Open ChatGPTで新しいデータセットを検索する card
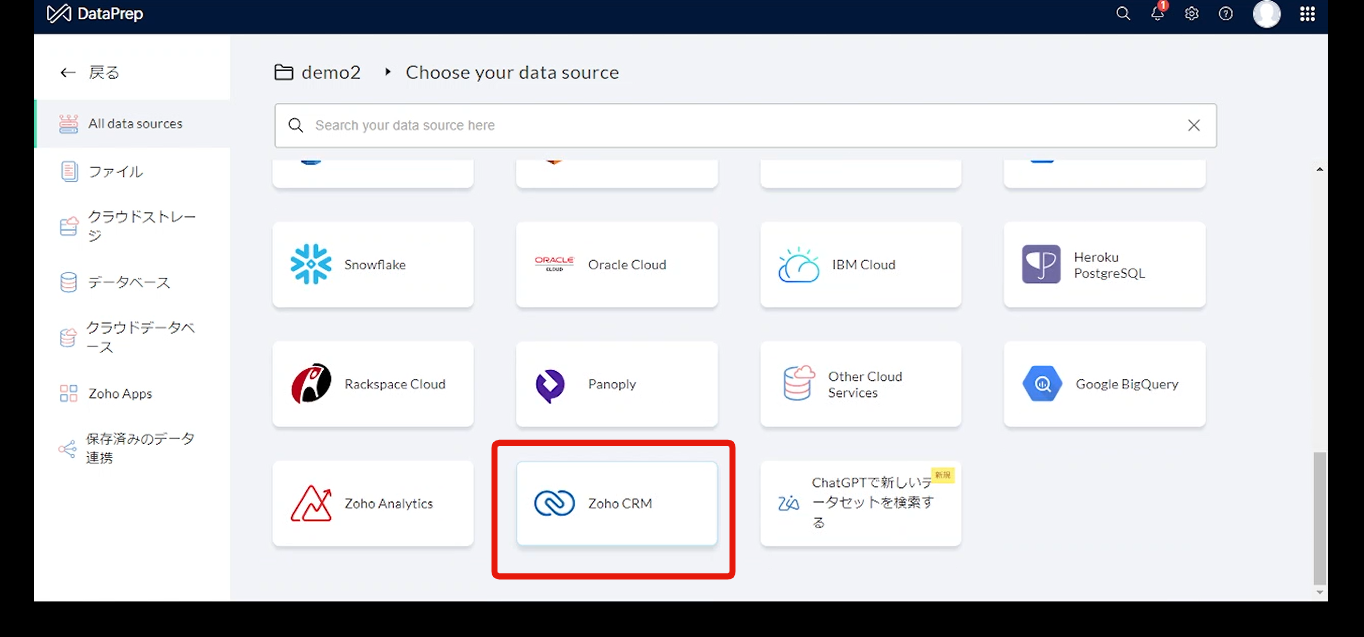This screenshot has width=1364, height=637. pos(861,503)
